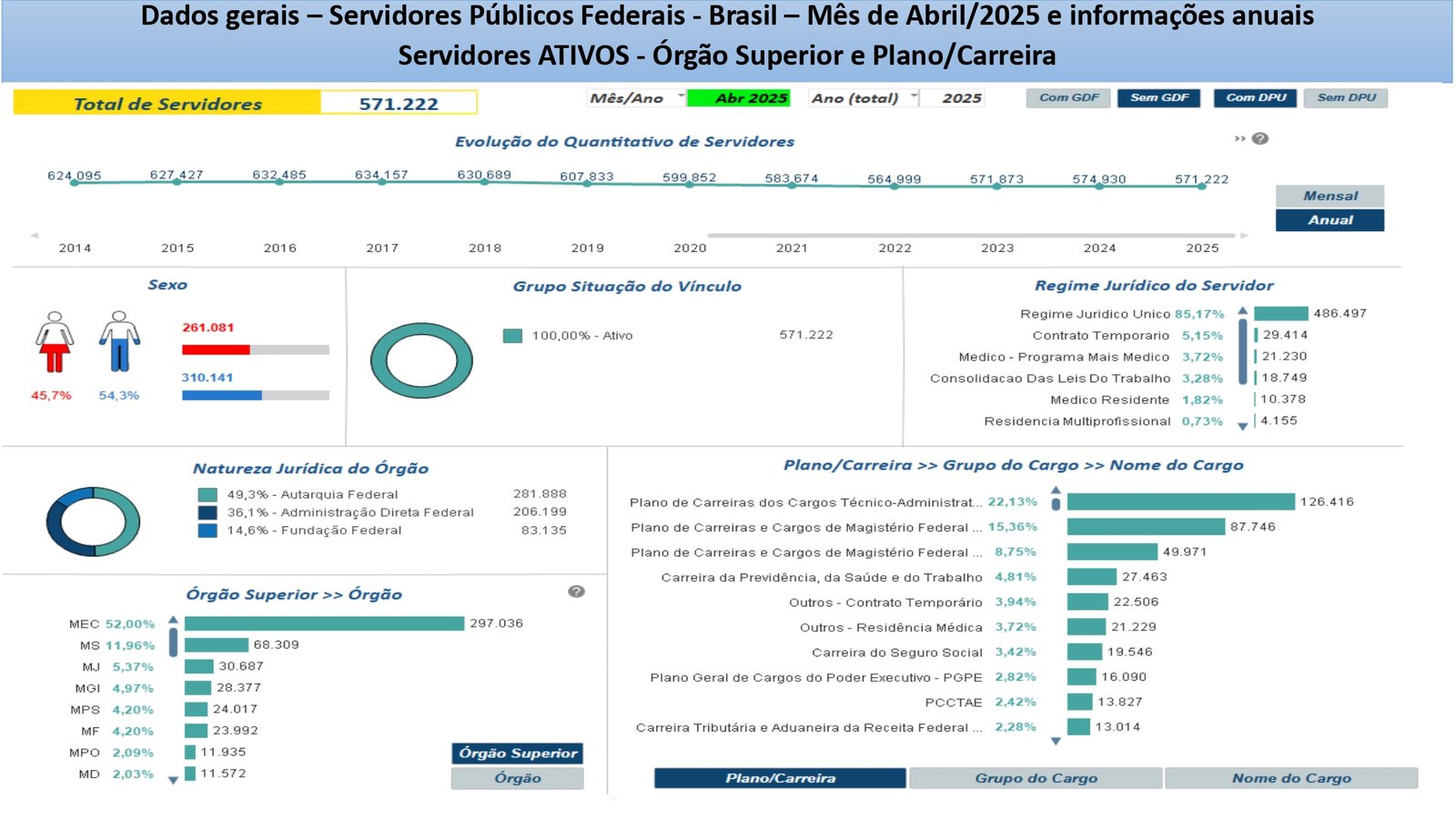This screenshot has height=819, width=1456.
Task: Select the MJ bar 30.687
Action: tap(199, 666)
